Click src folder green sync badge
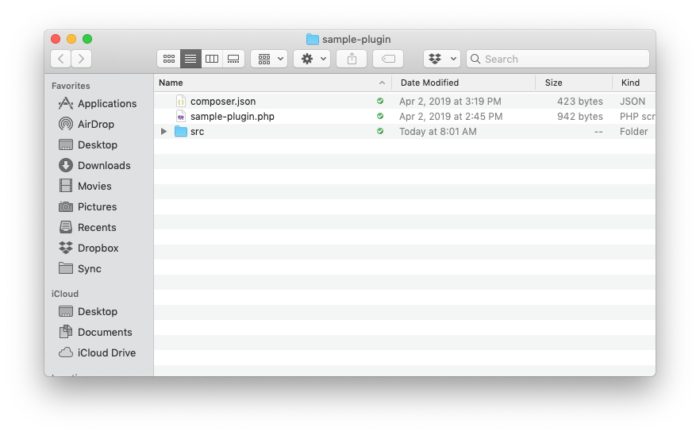 tap(380, 131)
